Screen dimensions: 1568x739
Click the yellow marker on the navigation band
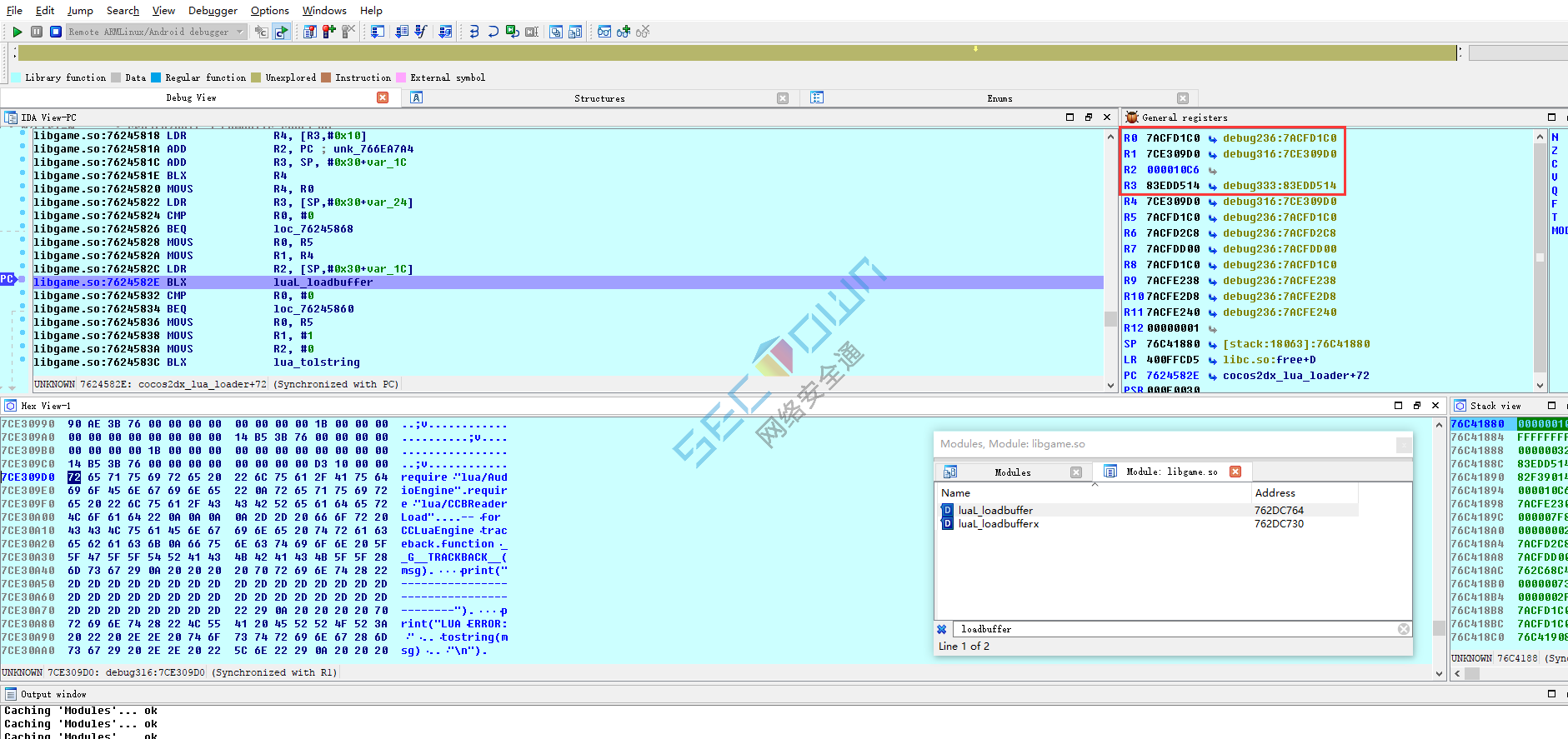[x=975, y=49]
